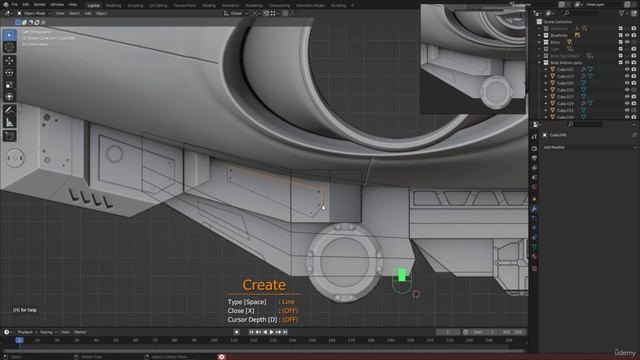Click the snap magnet icon in header
The height and width of the screenshot is (360, 640).
coord(266,13)
